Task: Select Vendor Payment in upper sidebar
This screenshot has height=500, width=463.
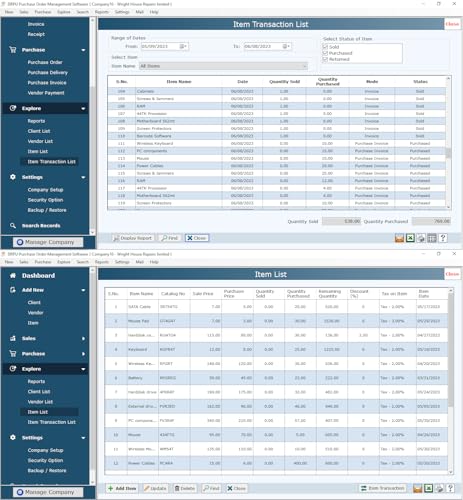Action: pyautogui.click(x=46, y=93)
